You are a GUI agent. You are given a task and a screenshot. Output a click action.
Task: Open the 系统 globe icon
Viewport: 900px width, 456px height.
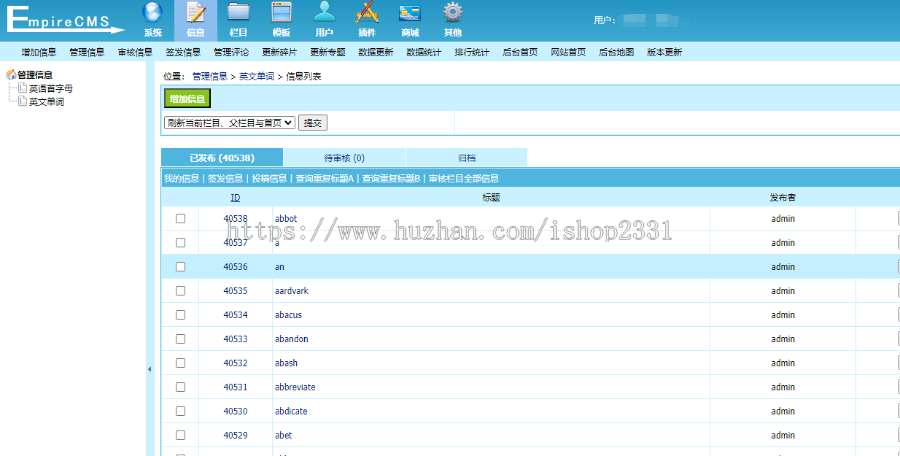pos(153,13)
